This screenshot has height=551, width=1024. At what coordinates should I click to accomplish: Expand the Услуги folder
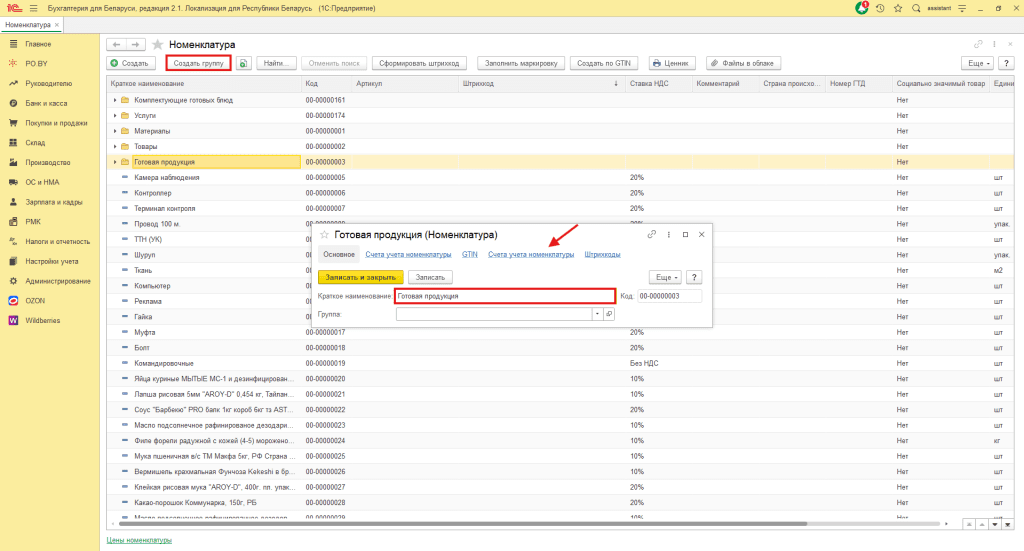point(115,116)
